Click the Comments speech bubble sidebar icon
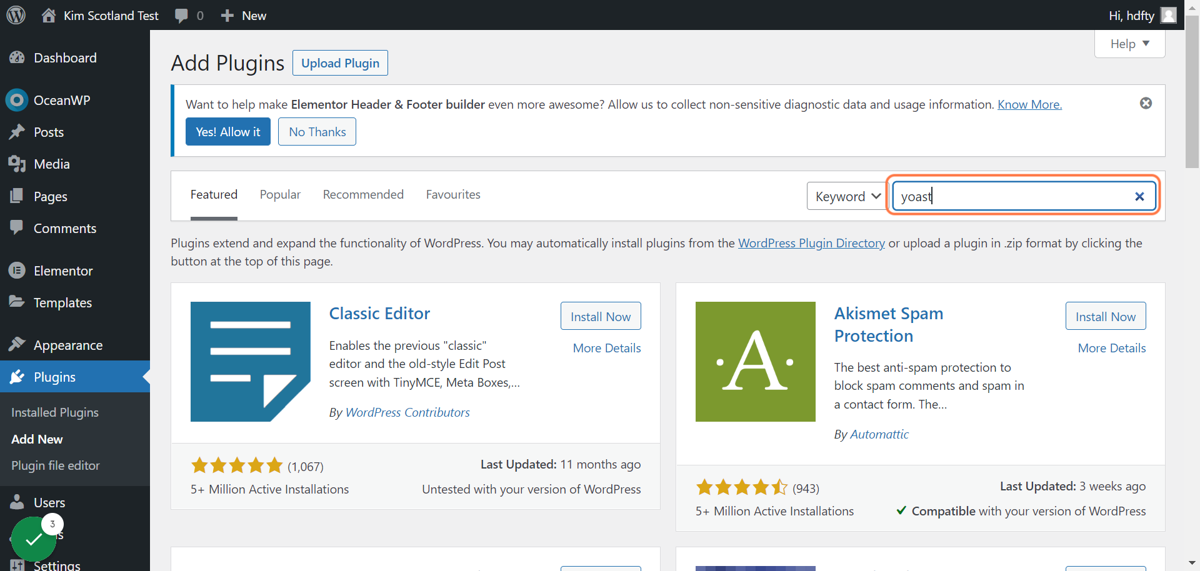Image resolution: width=1200 pixels, height=571 pixels. coord(16,228)
